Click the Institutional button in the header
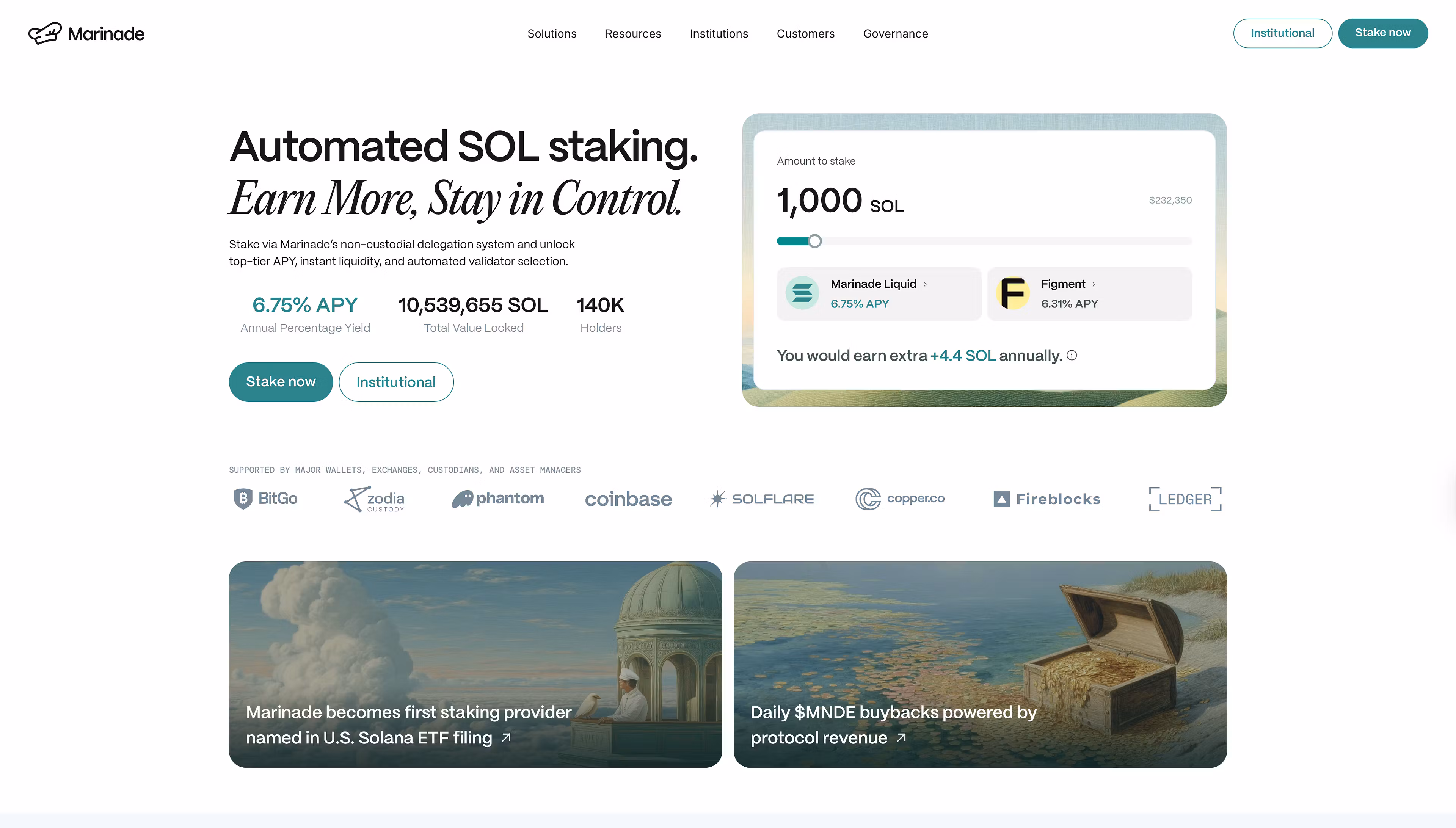The width and height of the screenshot is (1456, 828). click(x=1282, y=33)
